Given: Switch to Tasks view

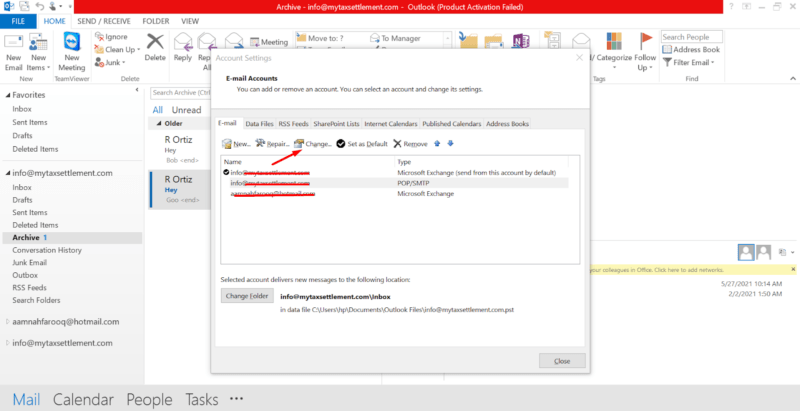Looking at the screenshot, I should tap(202, 399).
